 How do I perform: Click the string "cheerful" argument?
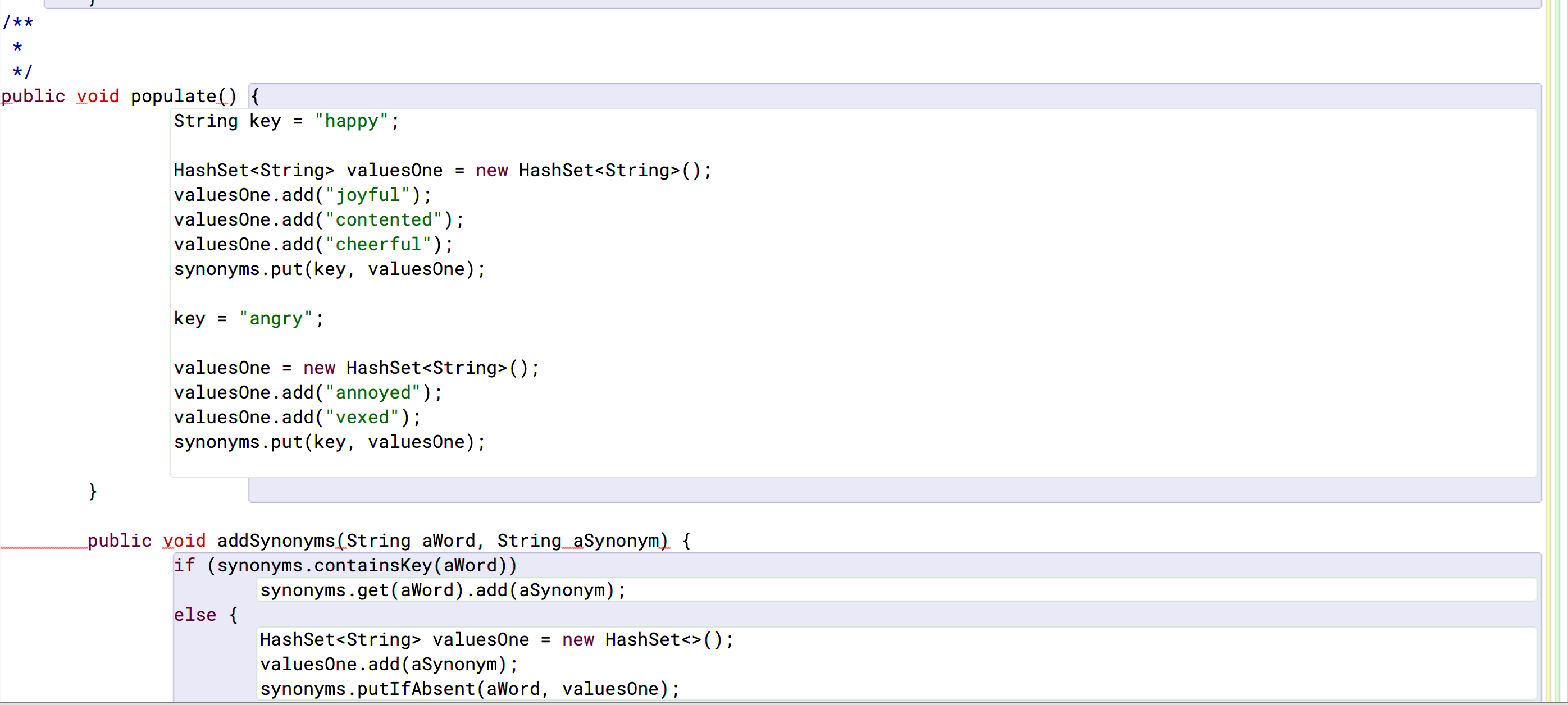tap(379, 244)
